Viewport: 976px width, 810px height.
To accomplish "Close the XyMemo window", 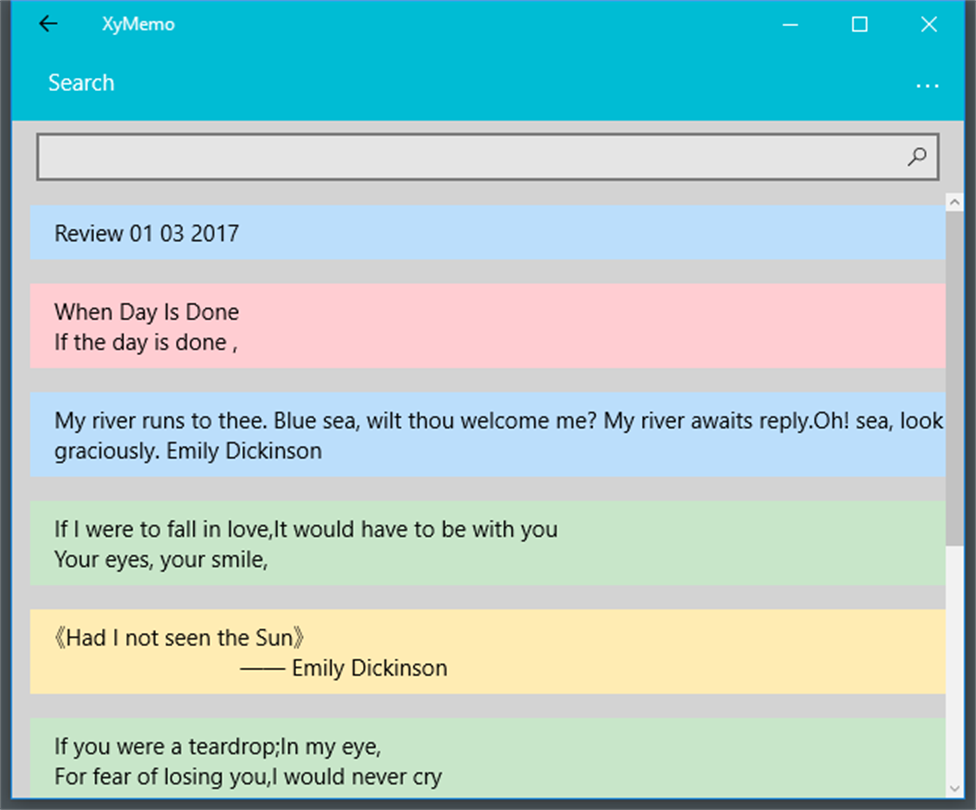I will 929,25.
